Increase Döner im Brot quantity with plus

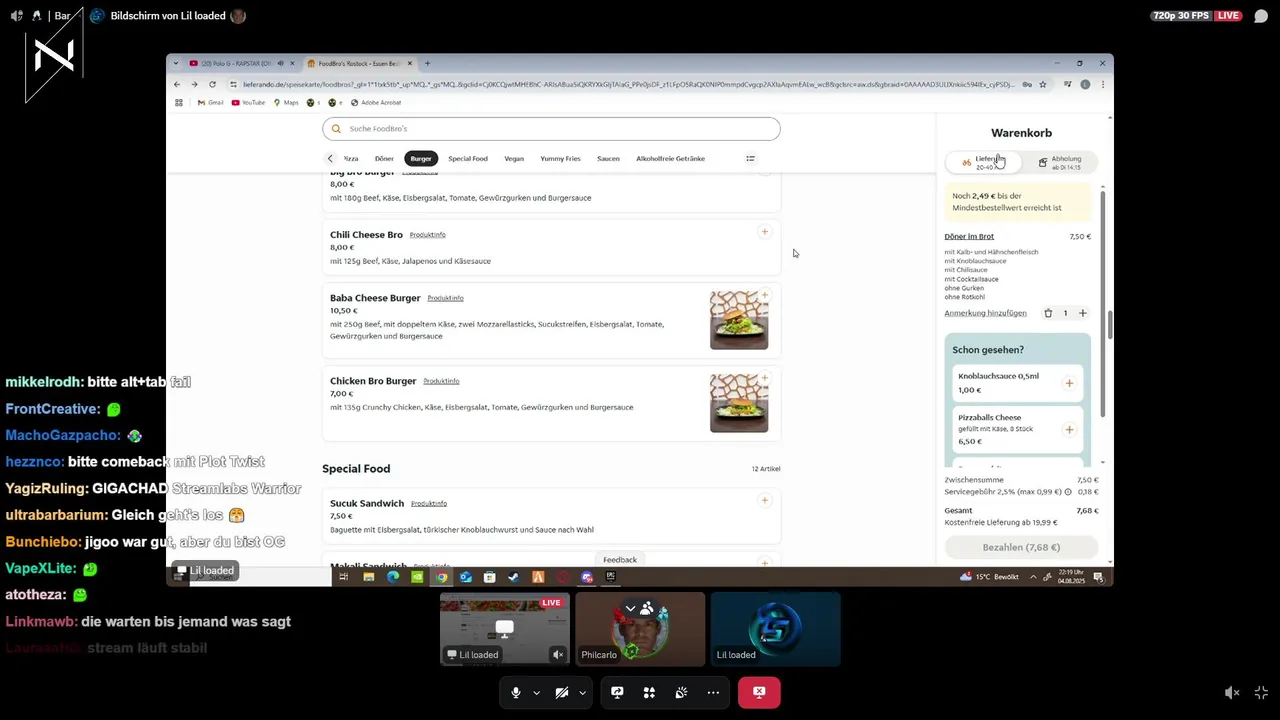(1082, 313)
